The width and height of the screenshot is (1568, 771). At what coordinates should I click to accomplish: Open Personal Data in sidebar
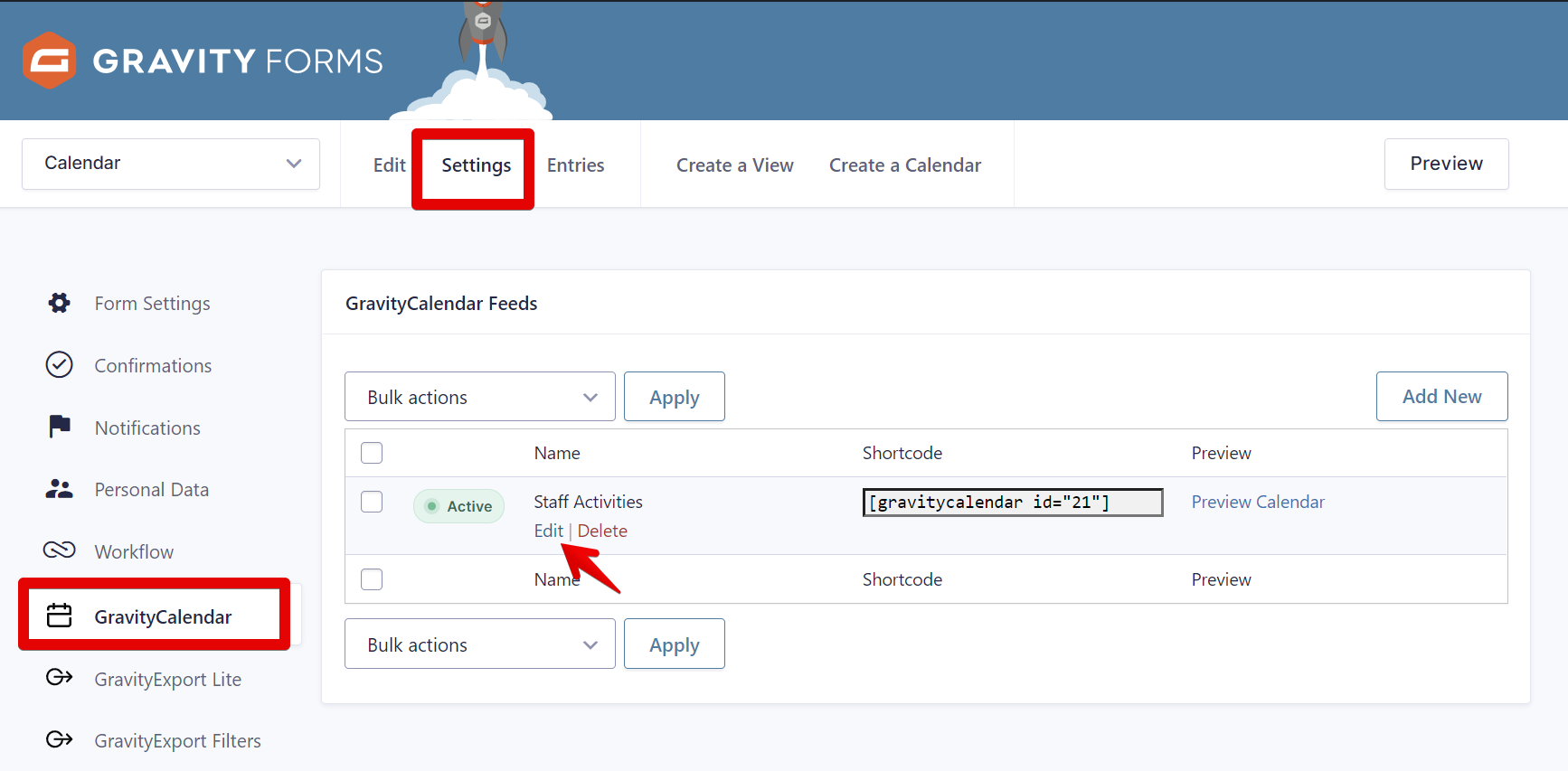click(152, 489)
